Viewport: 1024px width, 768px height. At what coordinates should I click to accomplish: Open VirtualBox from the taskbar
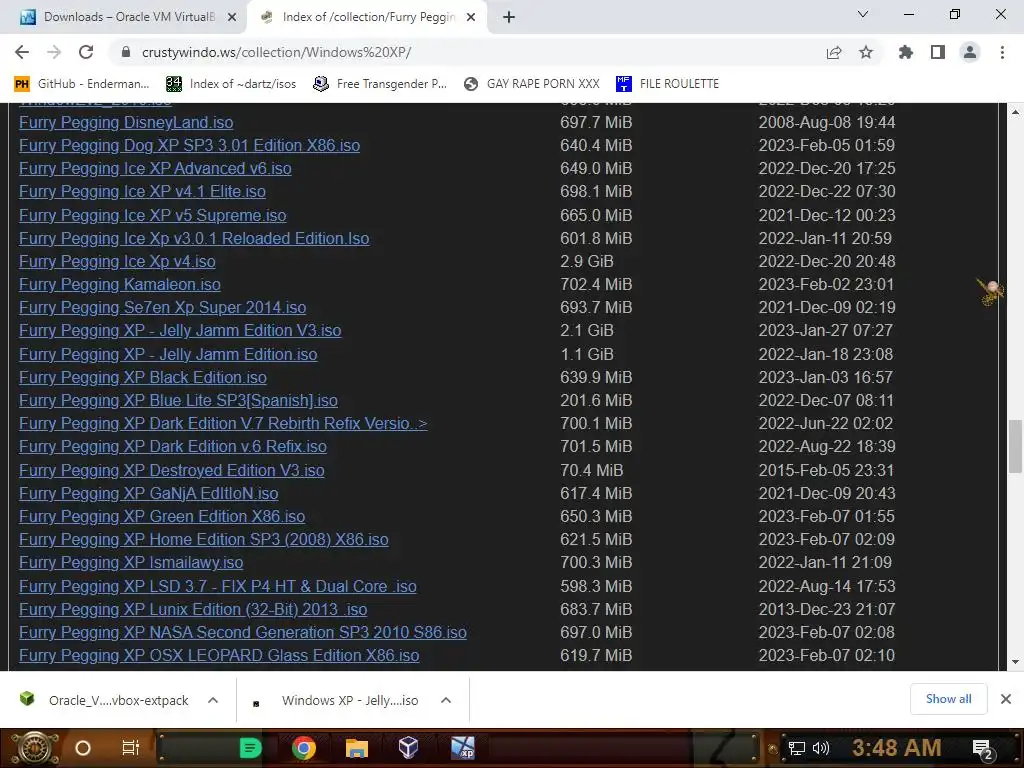click(x=408, y=748)
